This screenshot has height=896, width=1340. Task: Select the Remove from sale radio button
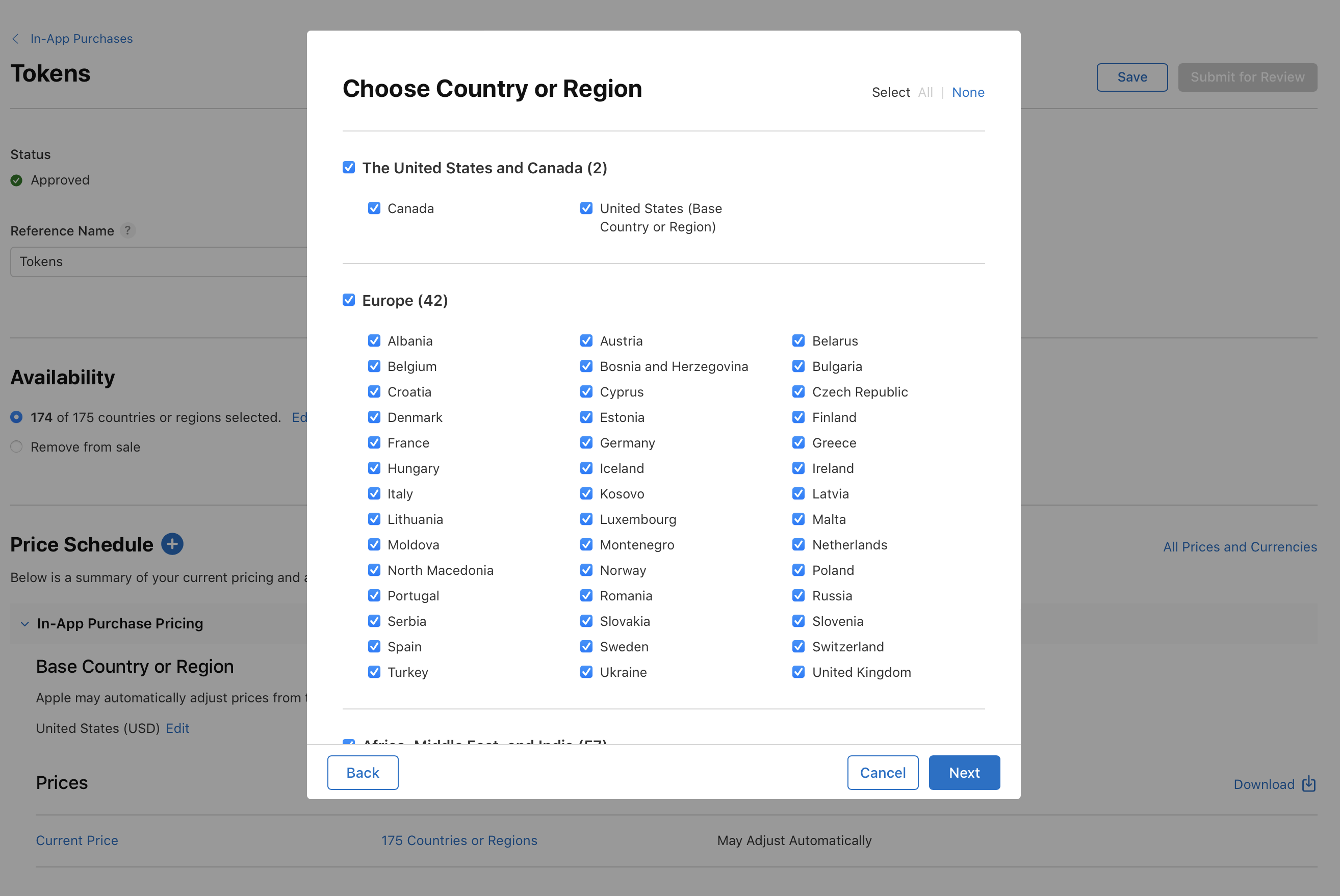[x=16, y=446]
